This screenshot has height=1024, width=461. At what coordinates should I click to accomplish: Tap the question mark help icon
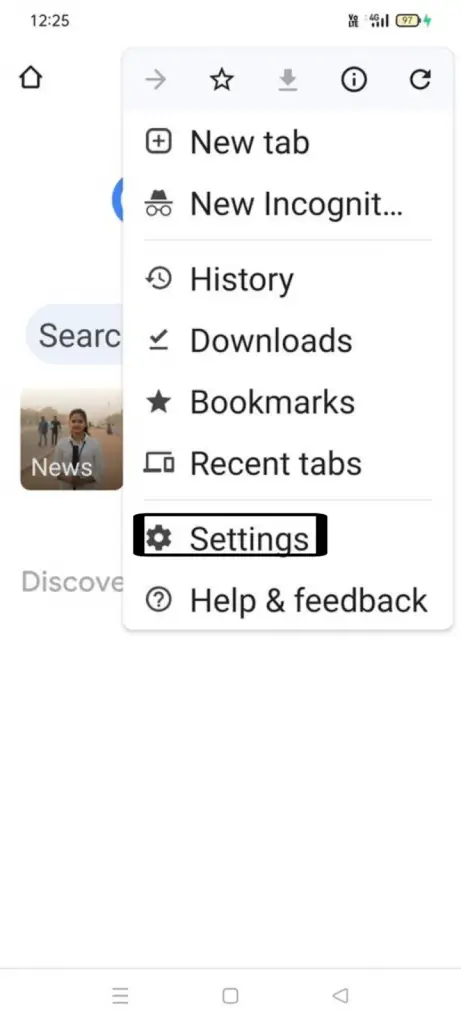(x=158, y=600)
